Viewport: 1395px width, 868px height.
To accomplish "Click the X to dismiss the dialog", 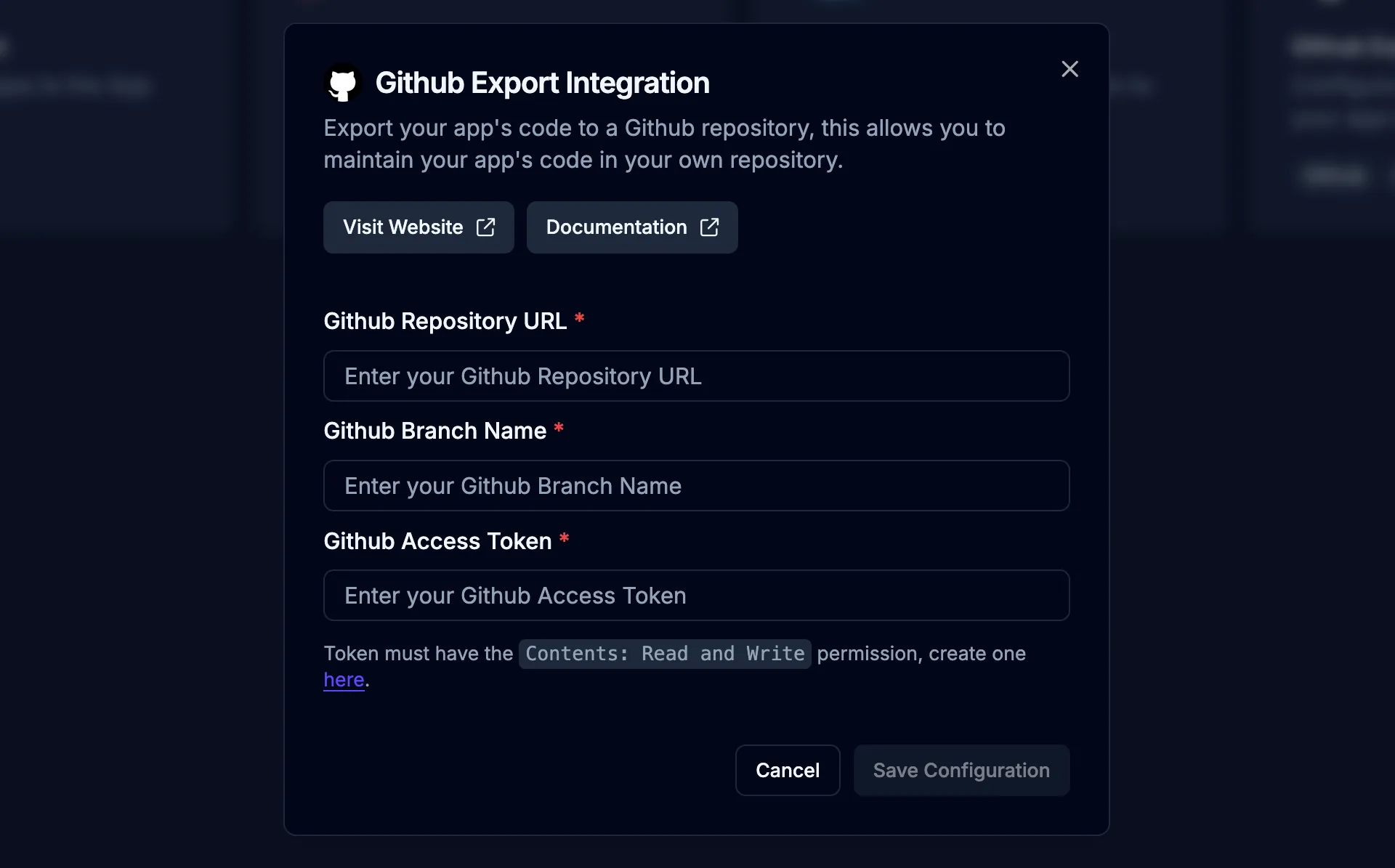I will tap(1069, 69).
